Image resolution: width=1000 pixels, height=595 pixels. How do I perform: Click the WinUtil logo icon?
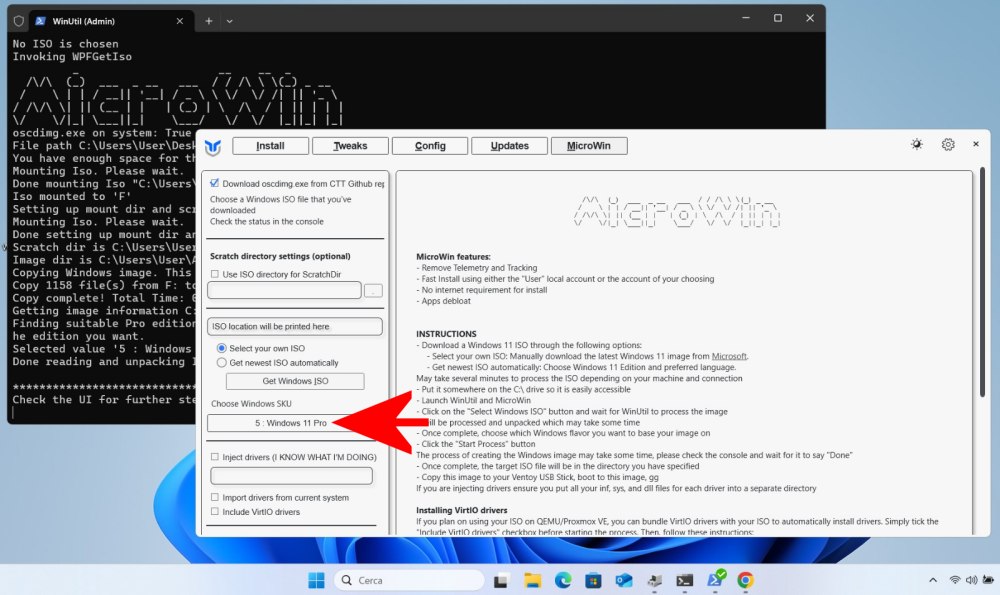coord(212,147)
